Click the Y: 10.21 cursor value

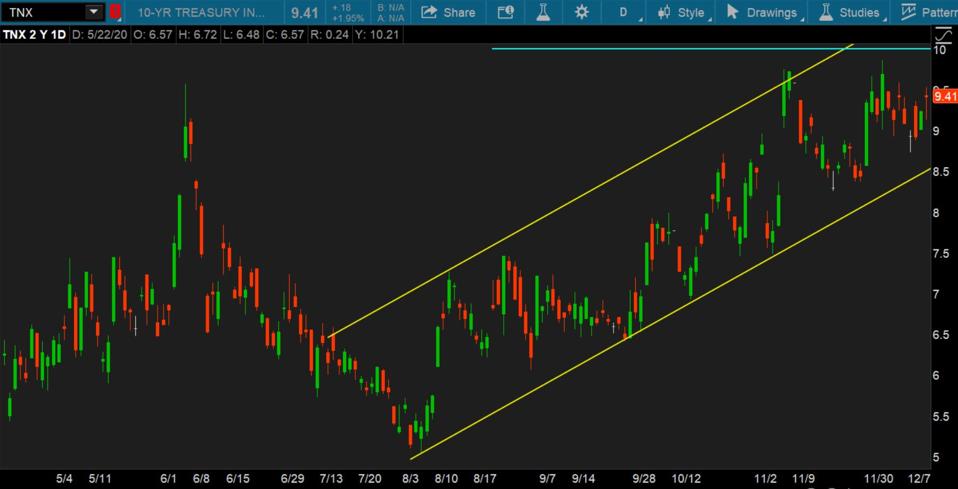point(376,35)
